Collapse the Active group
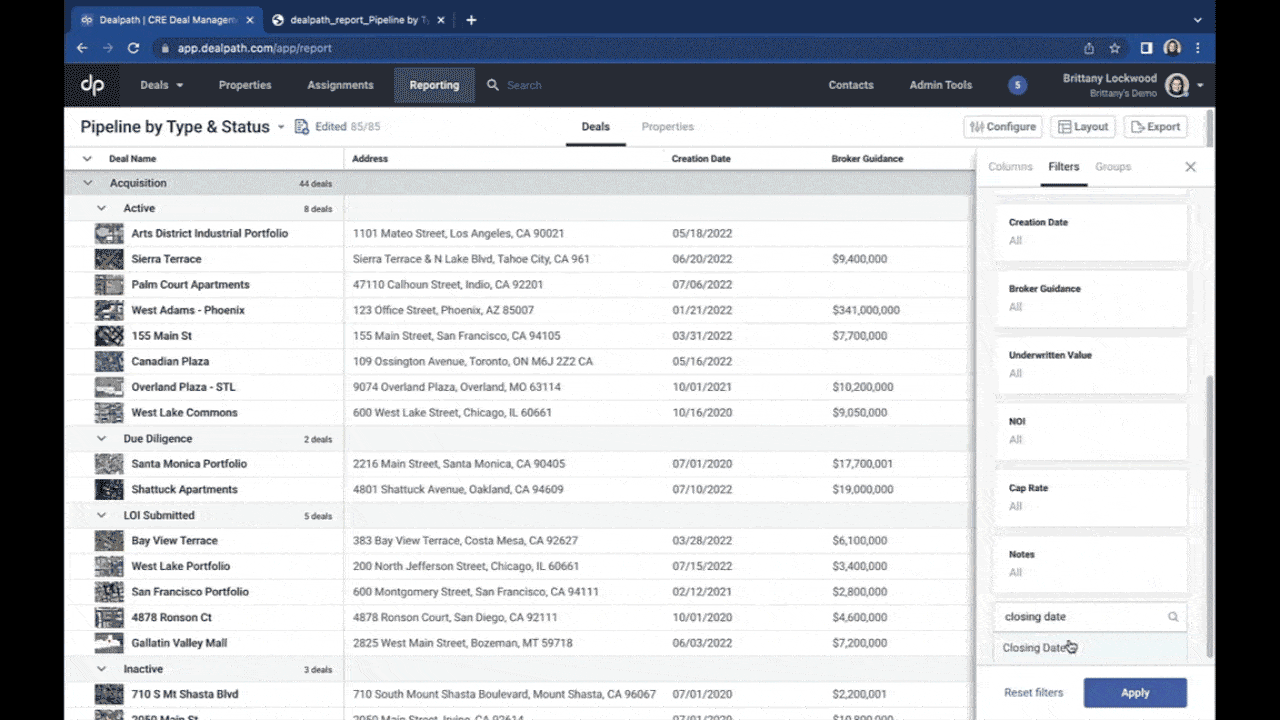The width and height of the screenshot is (1280, 720). click(x=101, y=208)
